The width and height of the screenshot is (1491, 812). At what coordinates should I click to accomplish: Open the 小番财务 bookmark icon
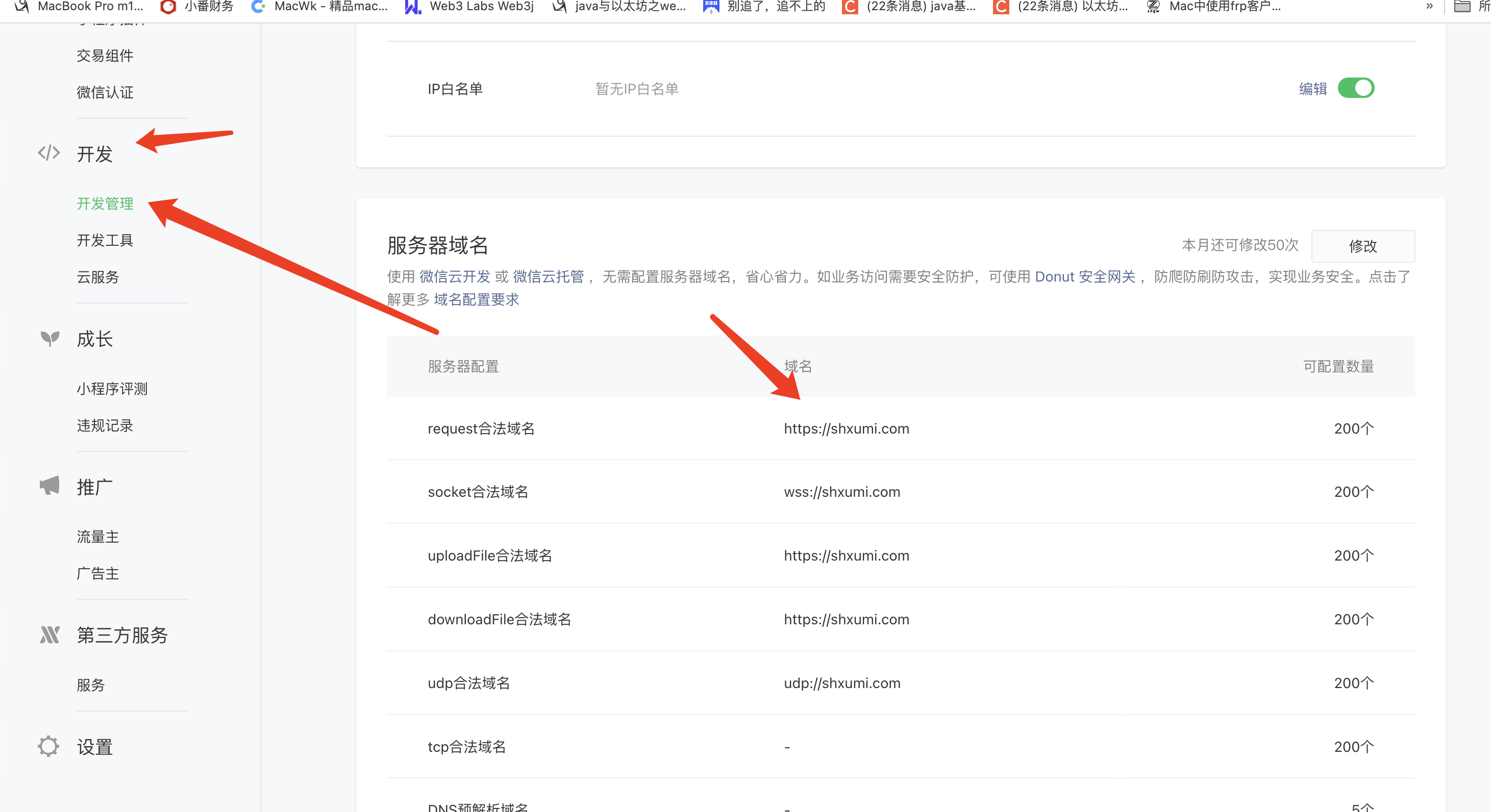tap(168, 6)
